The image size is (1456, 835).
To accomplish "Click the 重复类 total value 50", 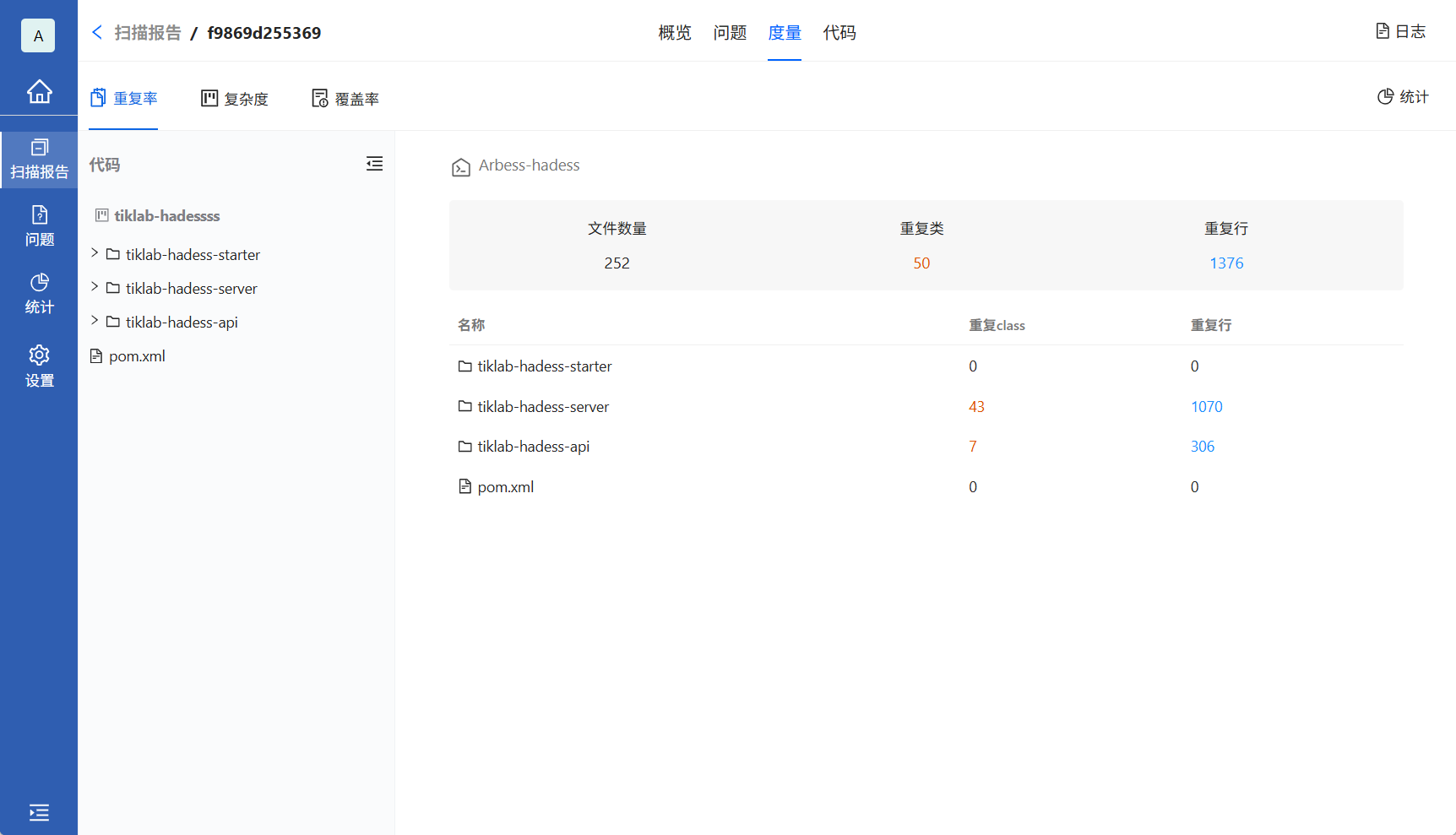I will tap(921, 263).
